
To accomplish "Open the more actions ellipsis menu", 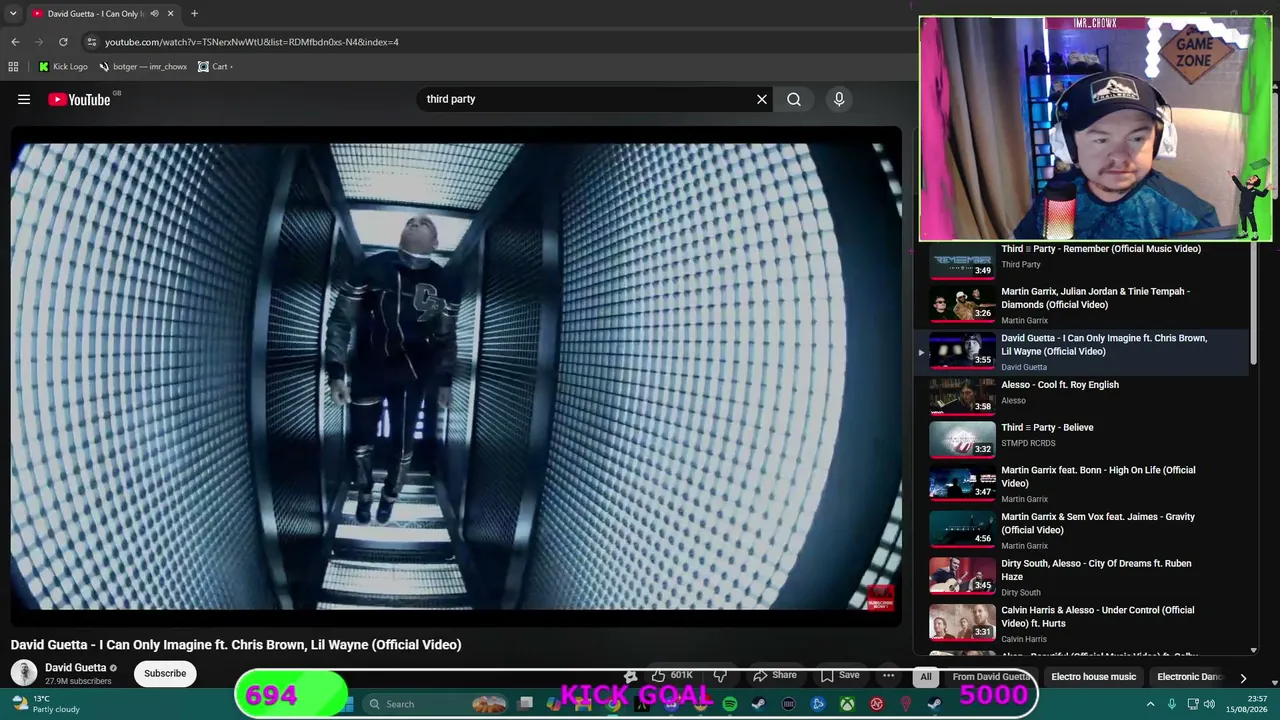I will [888, 675].
